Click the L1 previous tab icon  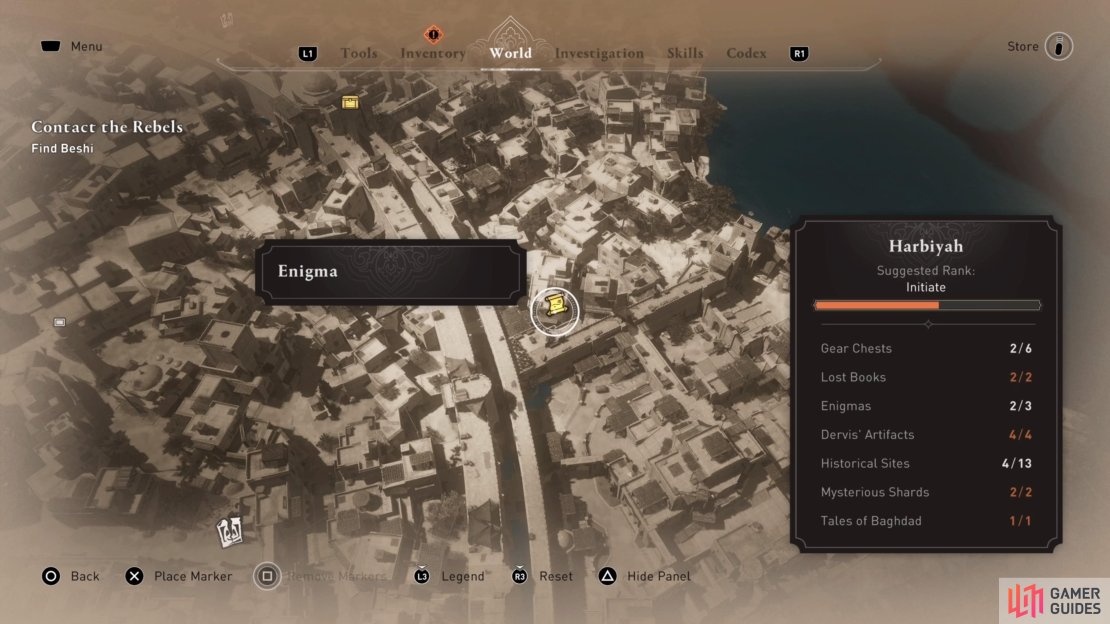pyautogui.click(x=307, y=54)
